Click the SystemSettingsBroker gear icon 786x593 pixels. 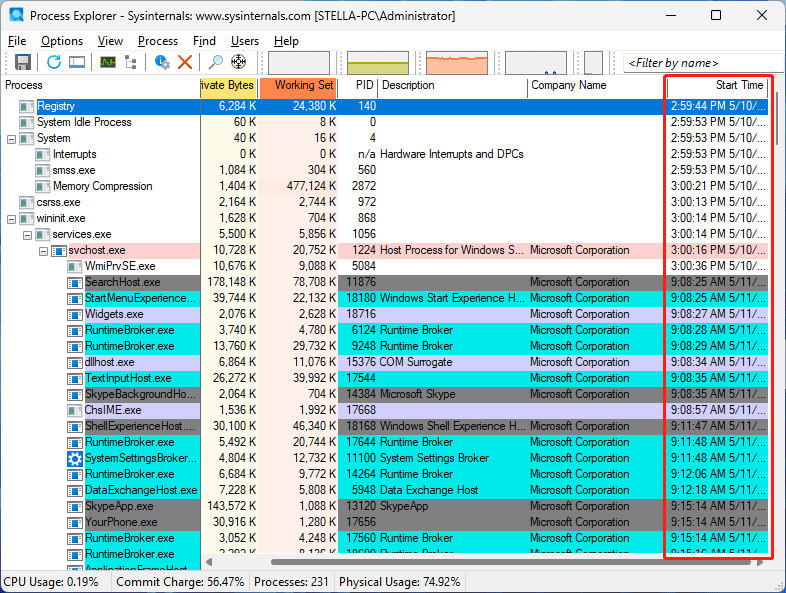coord(75,458)
